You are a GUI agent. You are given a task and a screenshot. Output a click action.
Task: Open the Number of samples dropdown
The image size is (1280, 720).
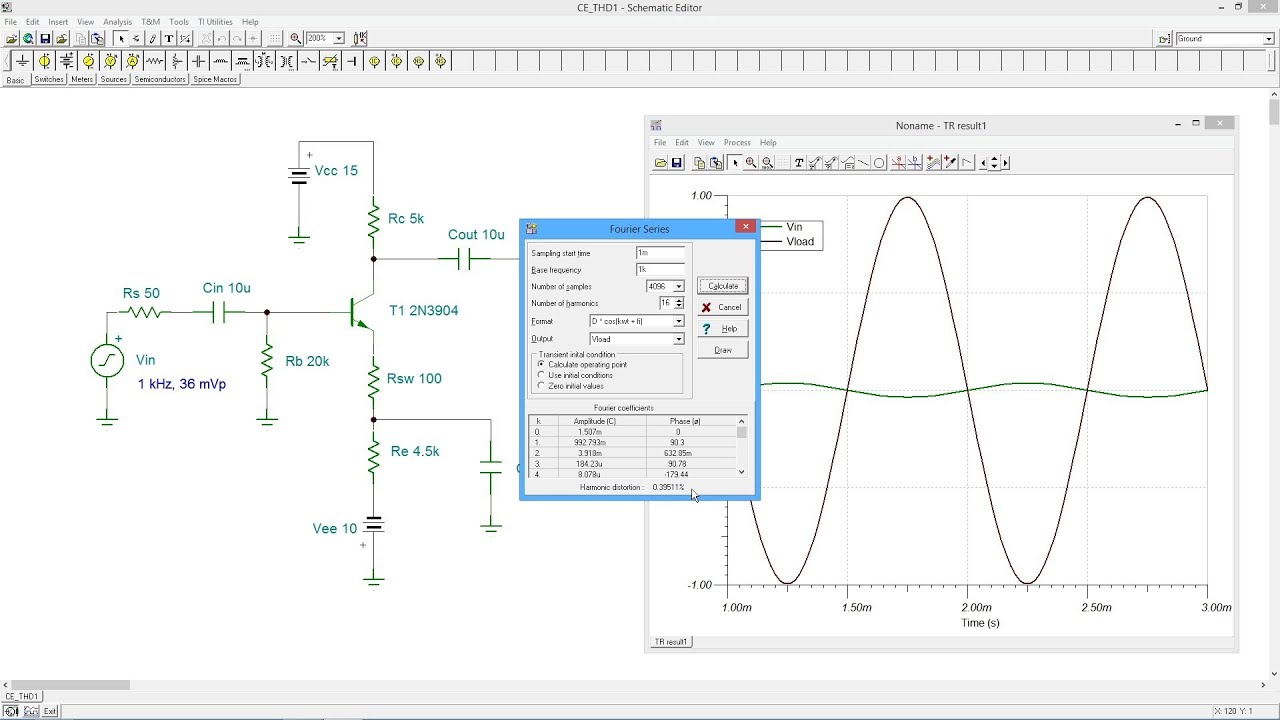point(679,287)
